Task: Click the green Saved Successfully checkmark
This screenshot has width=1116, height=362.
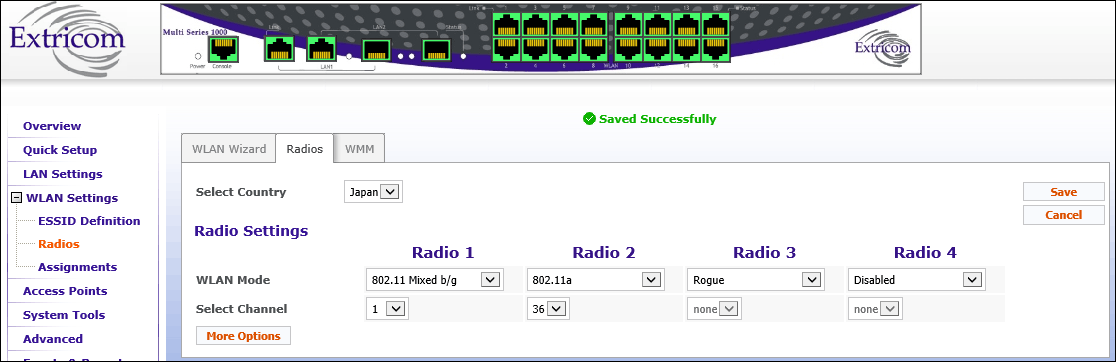Action: pos(589,119)
